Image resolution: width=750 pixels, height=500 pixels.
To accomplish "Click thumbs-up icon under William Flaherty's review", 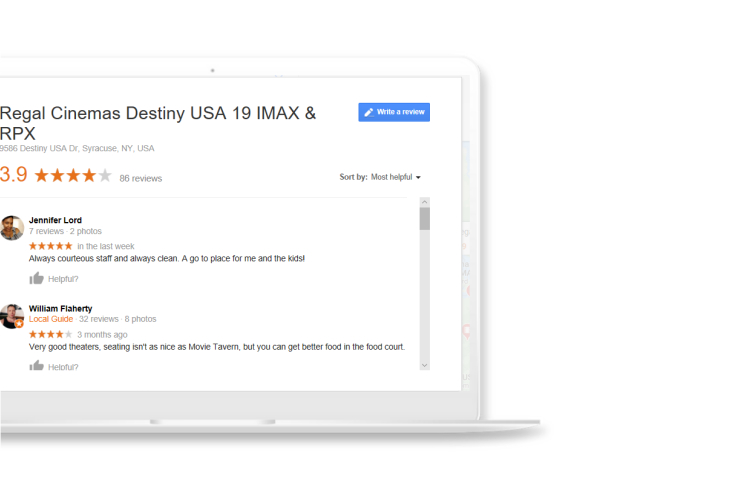I will 36,366.
